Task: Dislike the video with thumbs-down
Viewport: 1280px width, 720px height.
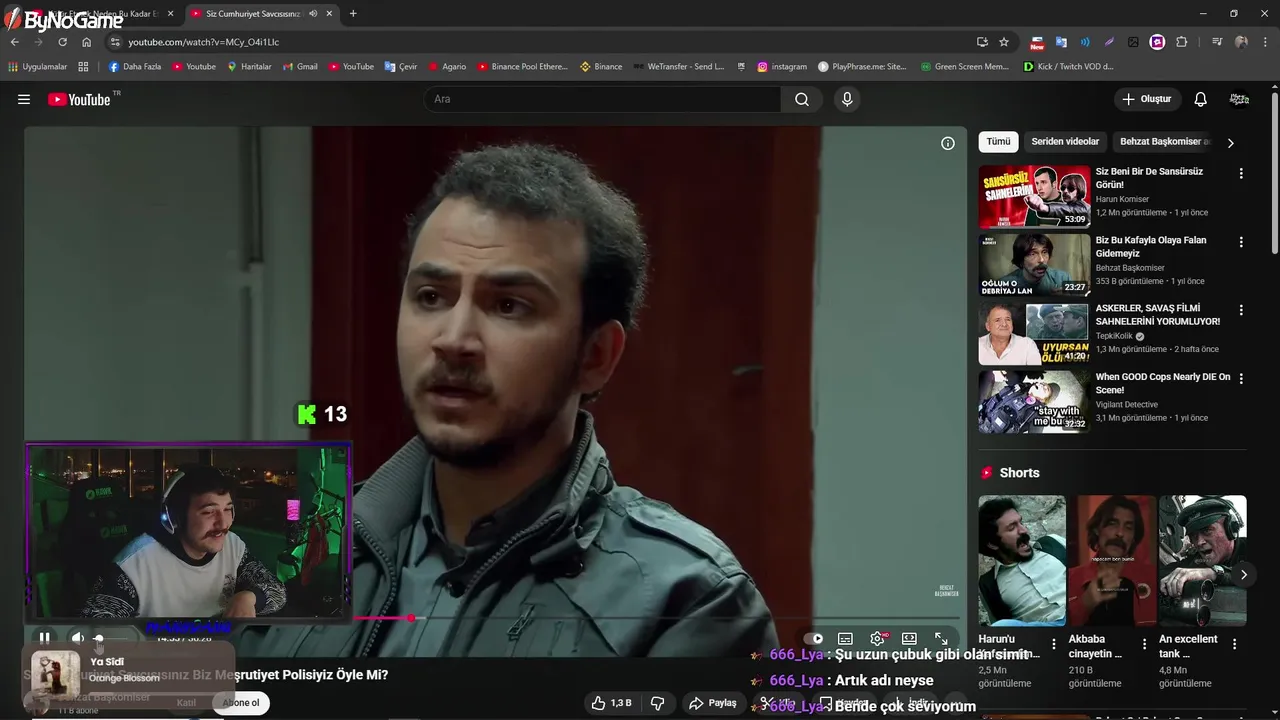Action: click(x=657, y=703)
